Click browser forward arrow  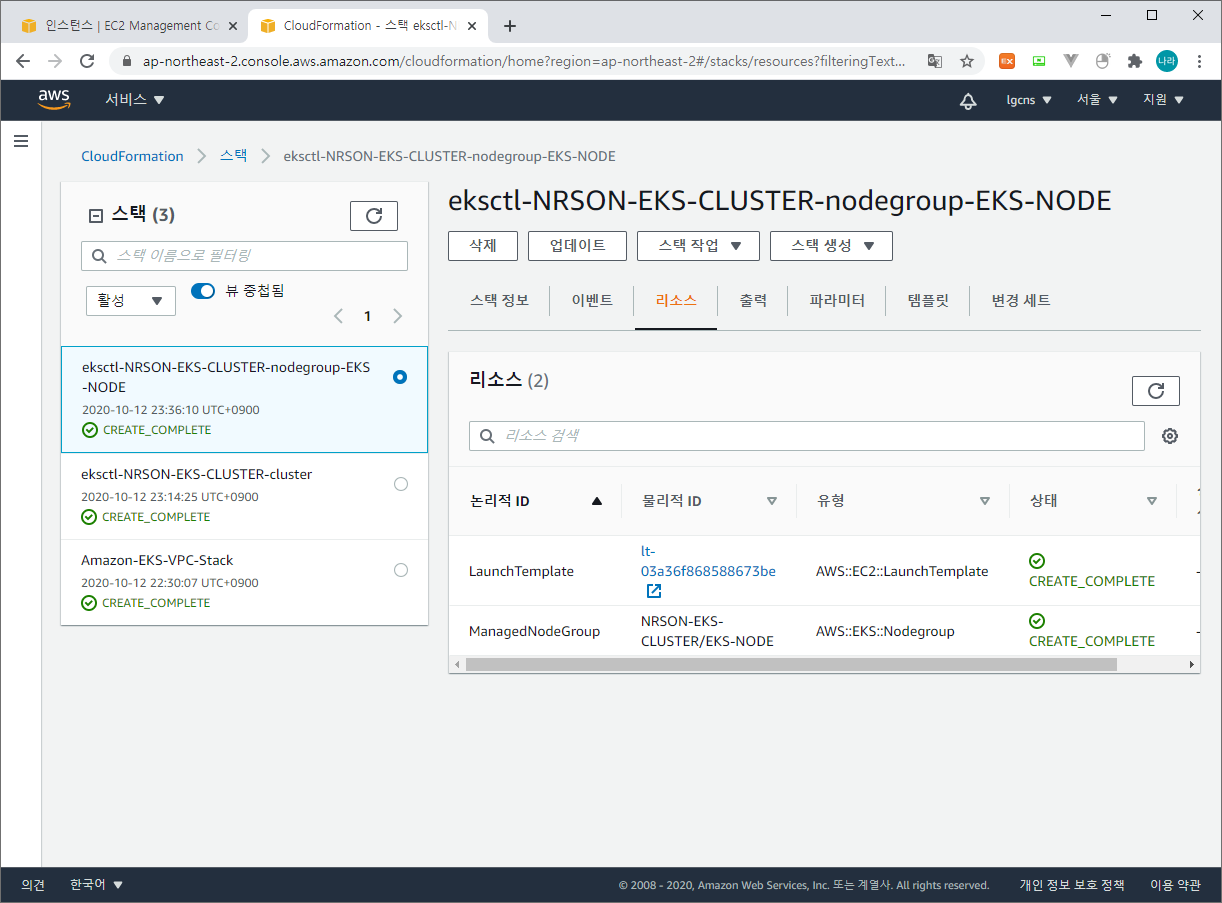[55, 61]
